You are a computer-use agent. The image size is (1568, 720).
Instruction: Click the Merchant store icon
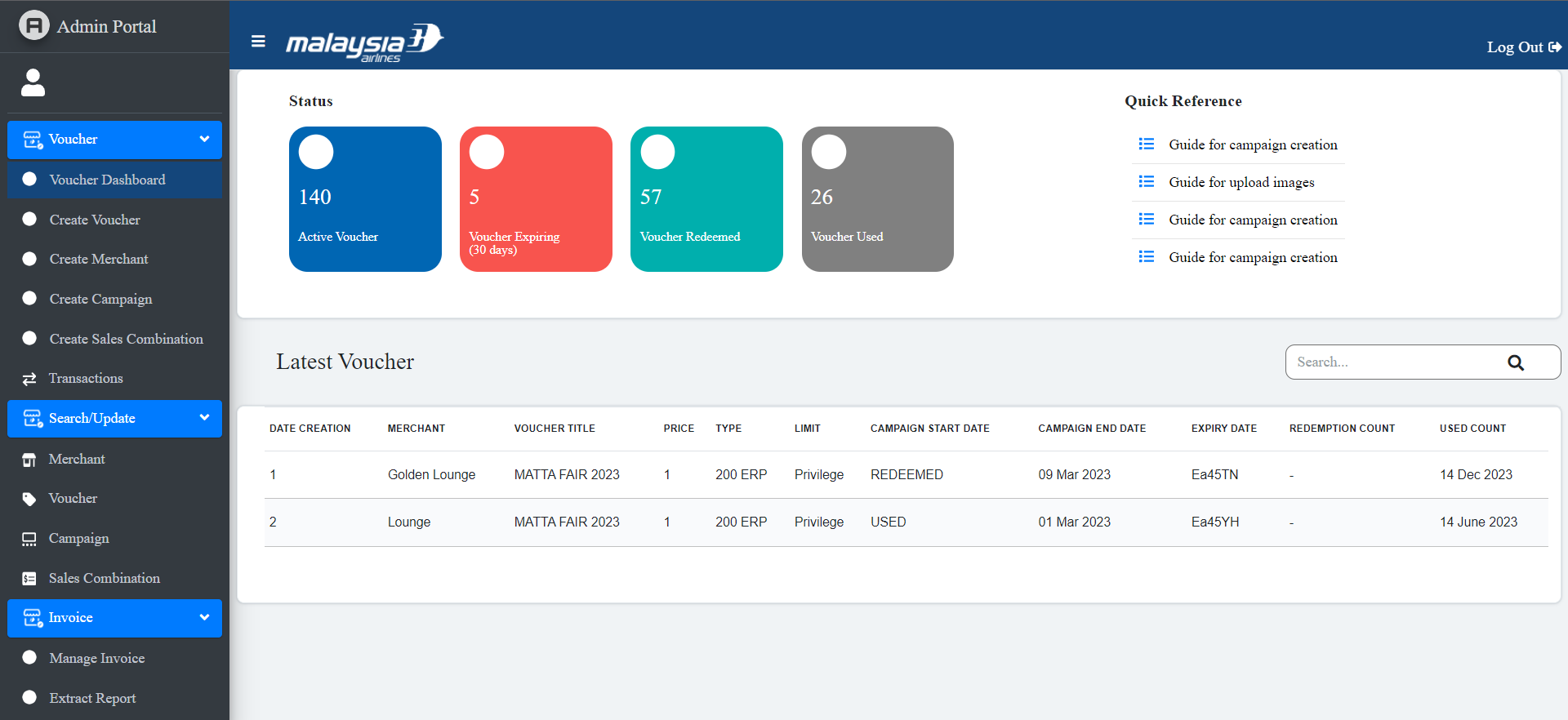(x=29, y=460)
